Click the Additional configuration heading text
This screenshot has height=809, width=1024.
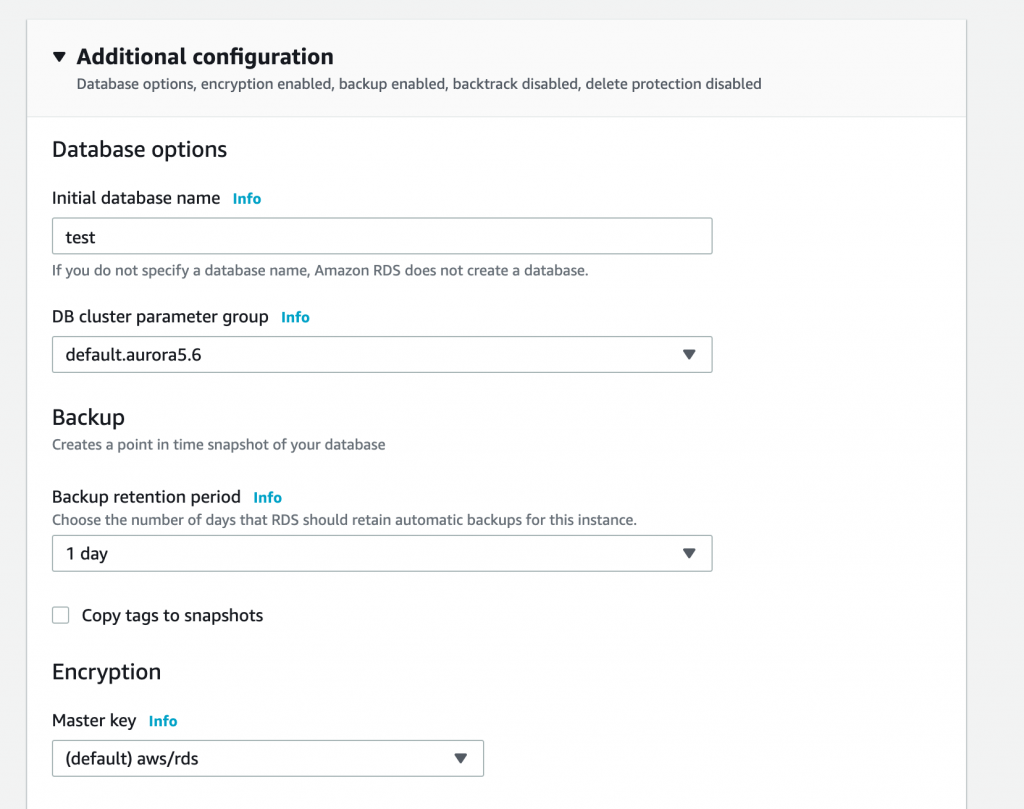pos(205,57)
